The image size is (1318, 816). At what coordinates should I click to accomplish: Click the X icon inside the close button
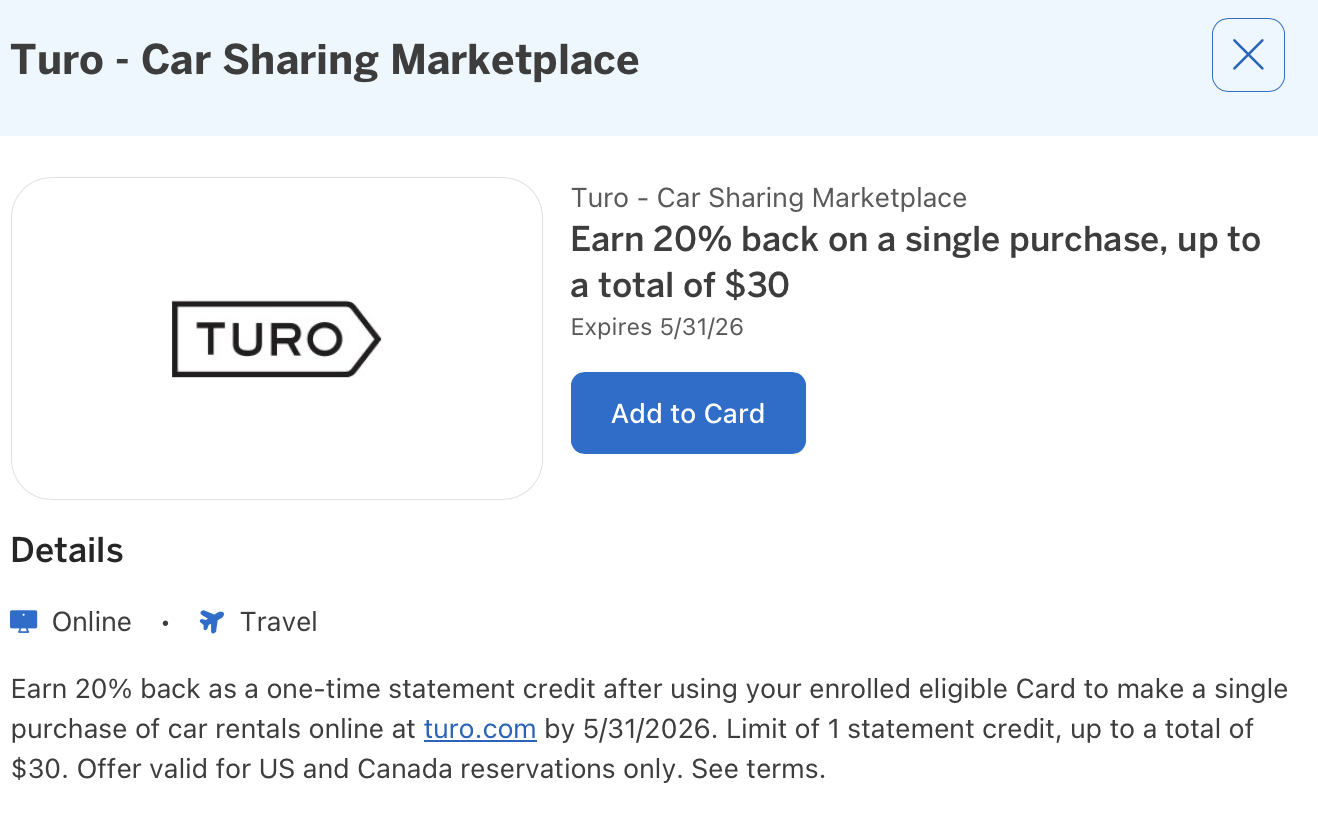pos(1247,55)
